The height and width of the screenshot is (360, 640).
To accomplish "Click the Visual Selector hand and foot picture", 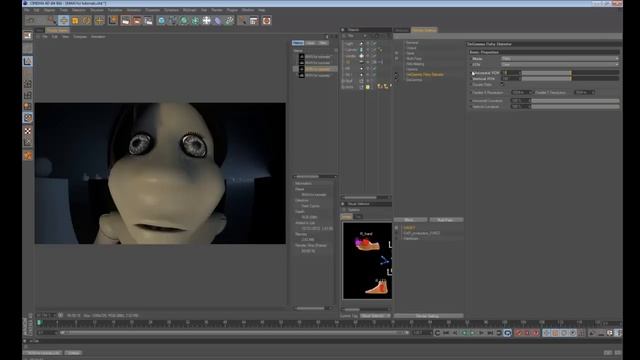I will [367, 260].
